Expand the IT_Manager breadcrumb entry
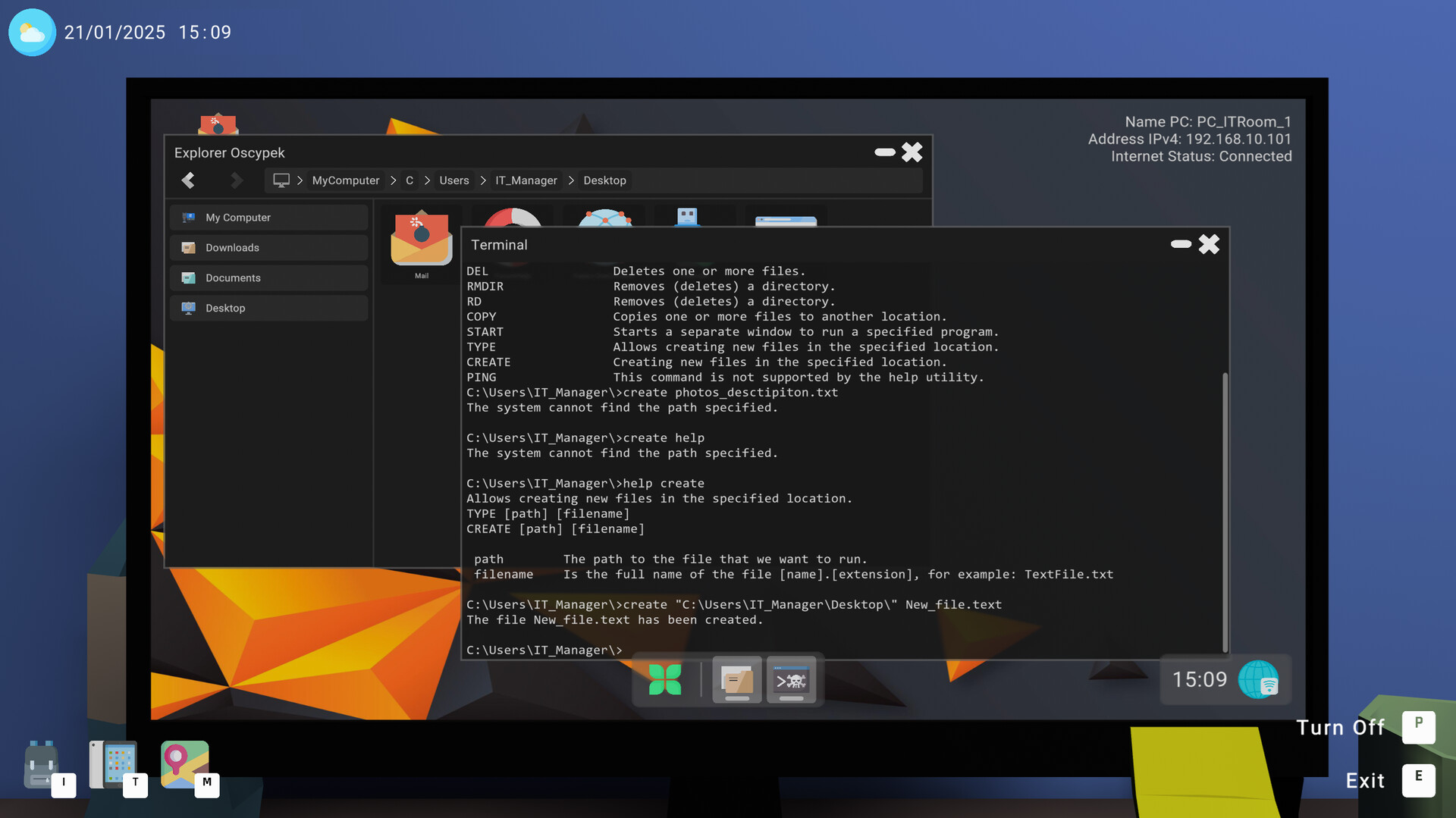 [x=526, y=180]
